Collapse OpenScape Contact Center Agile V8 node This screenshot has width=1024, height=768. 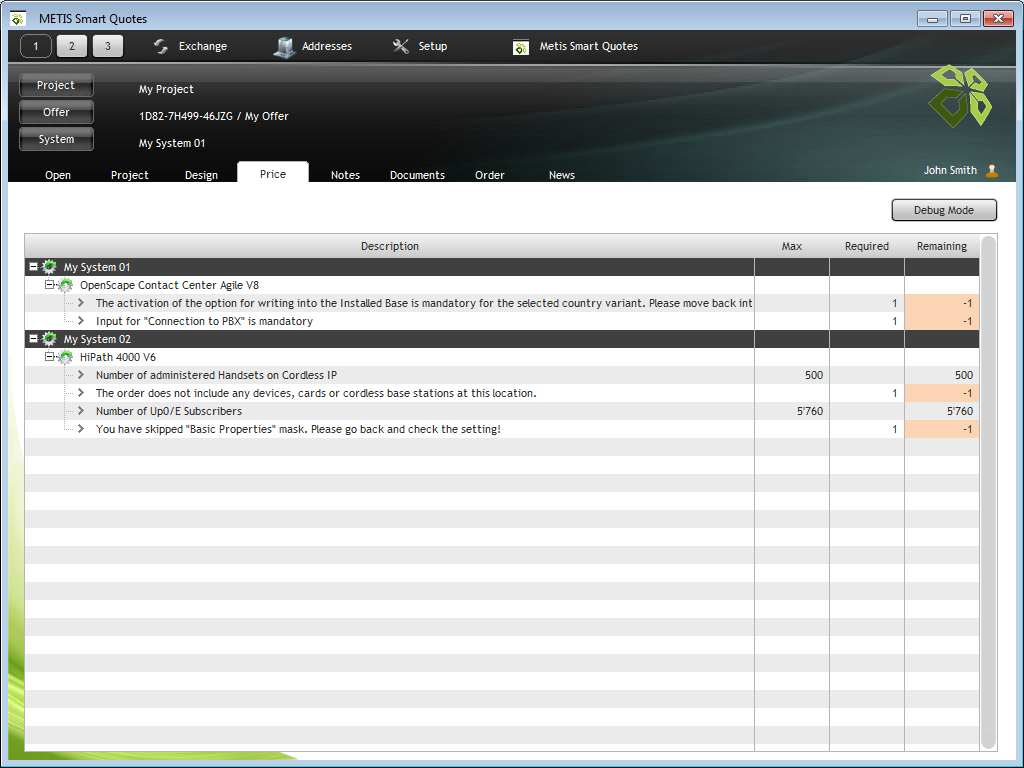coord(49,285)
